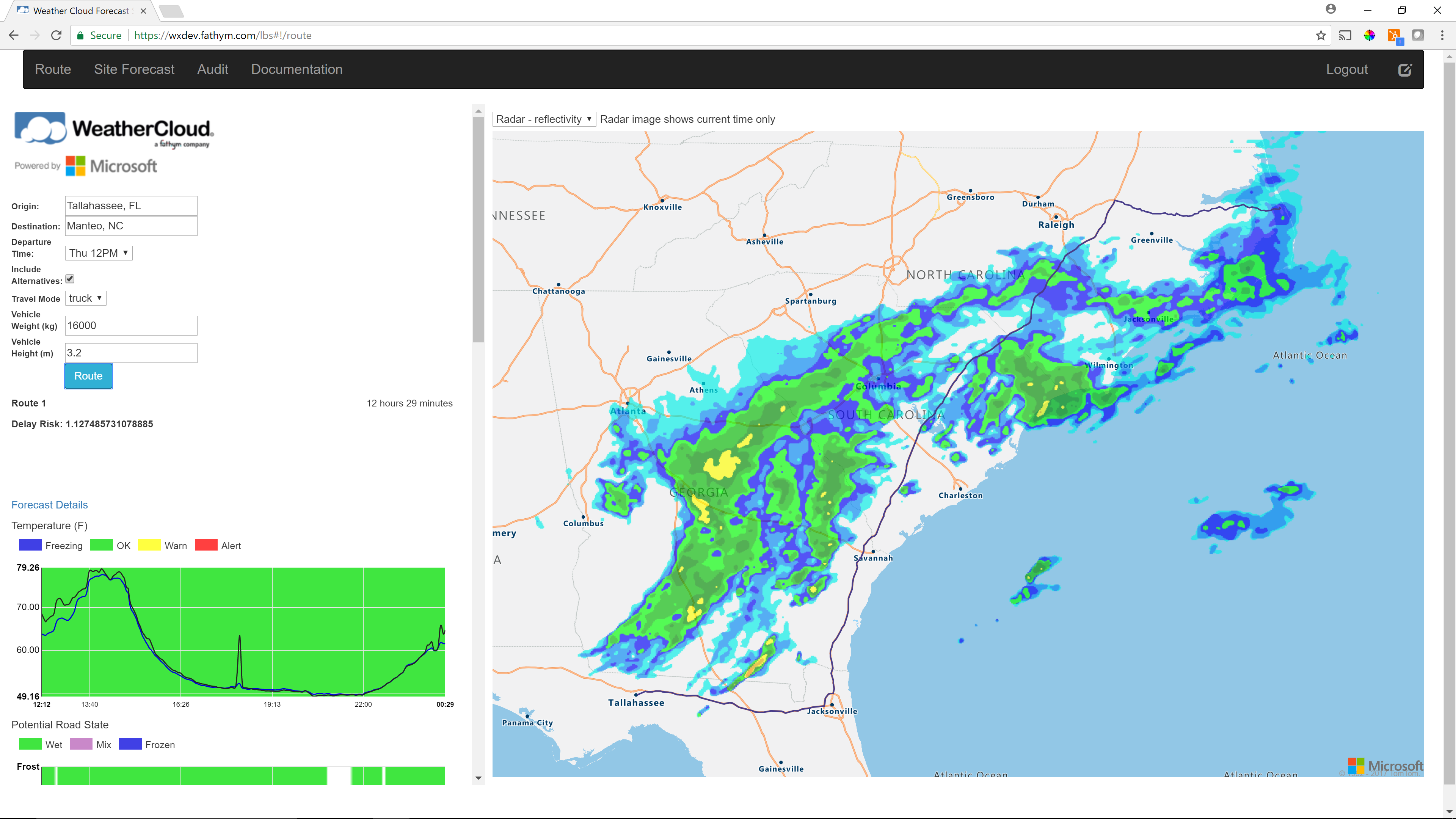The height and width of the screenshot is (819, 1456).
Task: Click left panel scroll up arrow
Action: (x=479, y=111)
